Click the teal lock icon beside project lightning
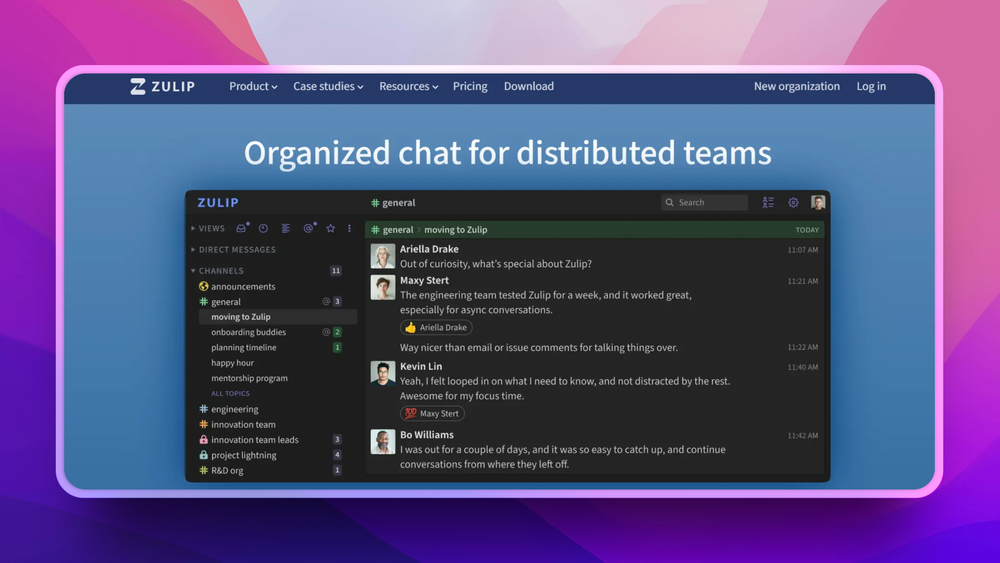This screenshot has height=563, width=1000. (203, 455)
